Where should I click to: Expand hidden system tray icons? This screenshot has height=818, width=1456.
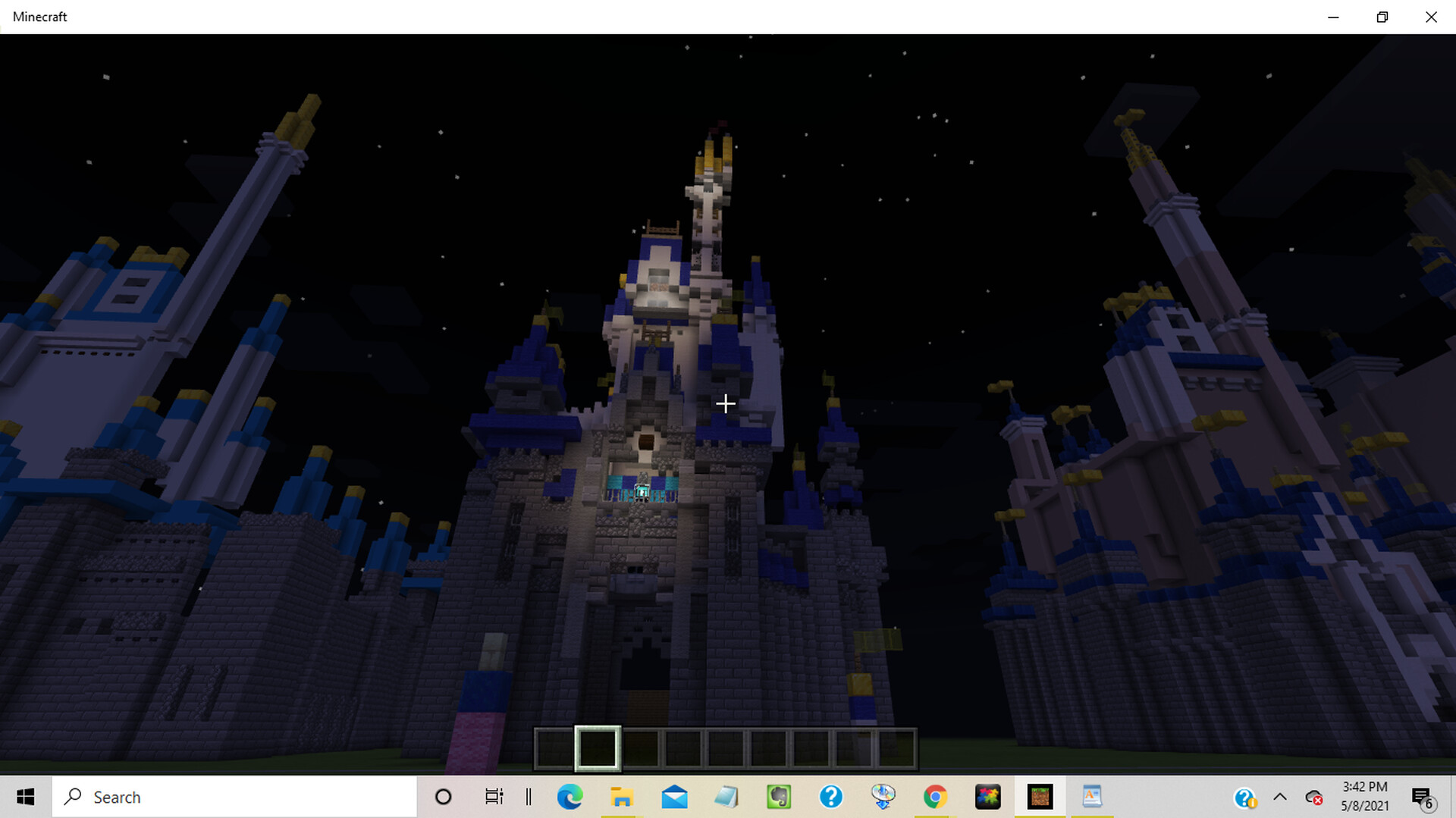tap(1280, 797)
